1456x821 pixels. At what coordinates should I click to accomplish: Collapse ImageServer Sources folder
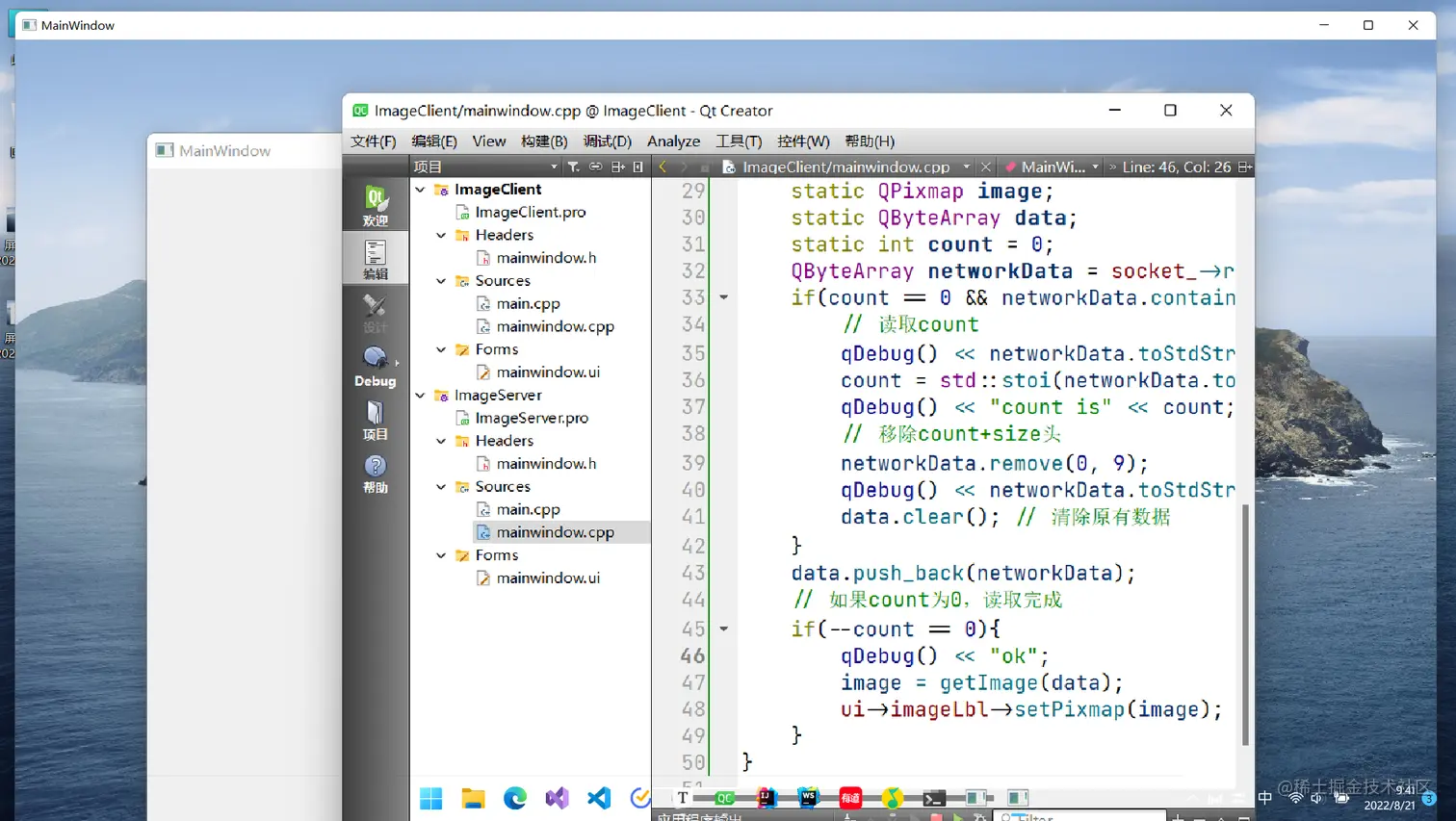(x=441, y=487)
